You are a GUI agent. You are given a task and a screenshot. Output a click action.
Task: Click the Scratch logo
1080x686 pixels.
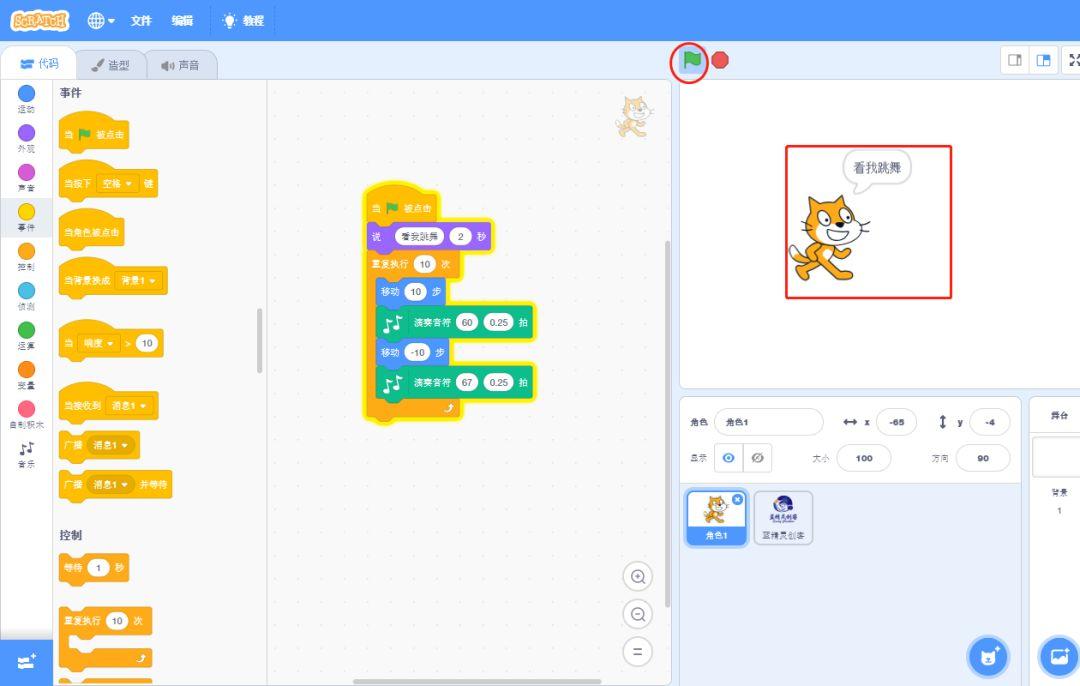click(x=39, y=21)
